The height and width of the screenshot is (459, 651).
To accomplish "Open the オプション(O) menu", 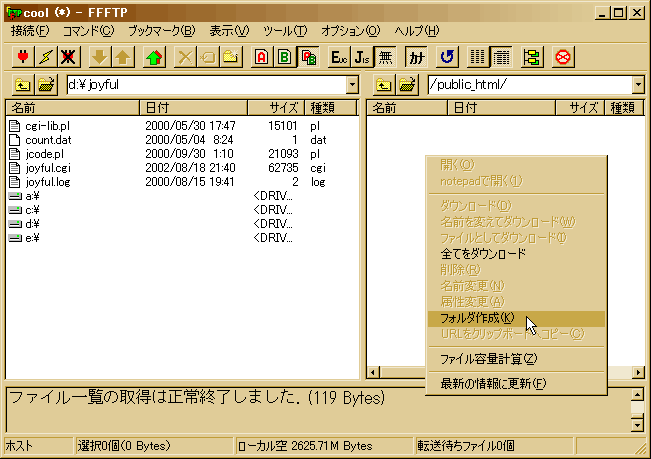I will (350, 31).
